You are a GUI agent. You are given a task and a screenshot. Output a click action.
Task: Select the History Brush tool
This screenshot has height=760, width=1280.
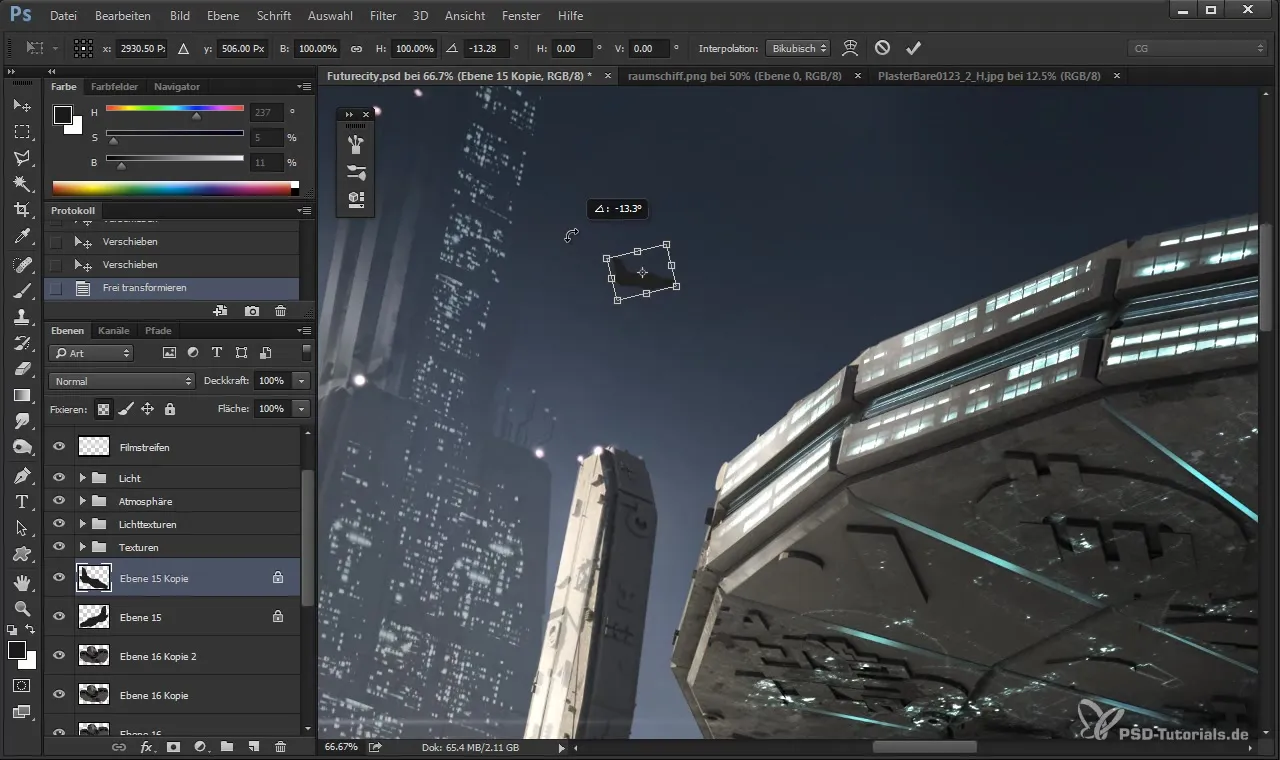point(22,343)
